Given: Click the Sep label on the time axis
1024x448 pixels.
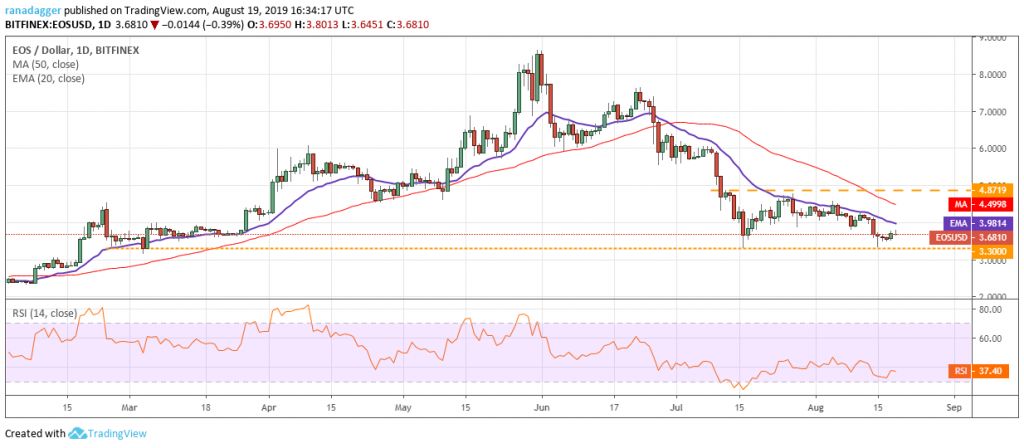Looking at the screenshot, I should [953, 409].
